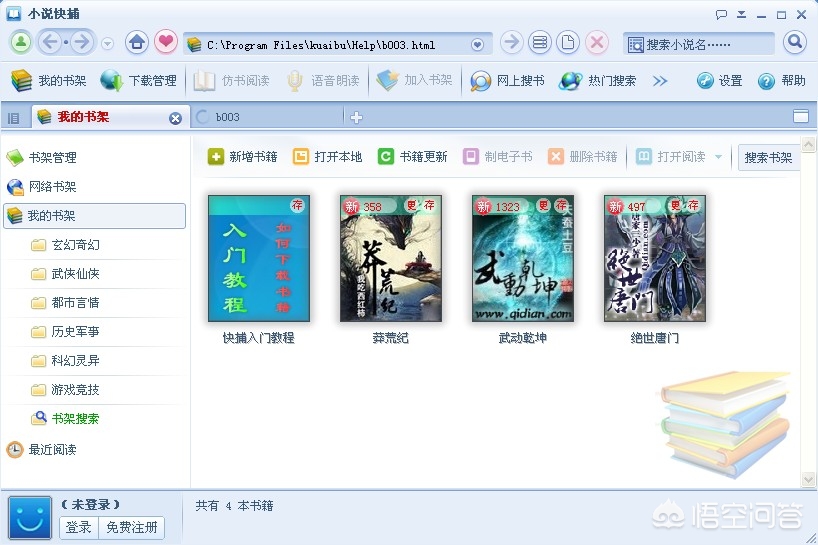Click 存 save badge on 武动乾坤
Viewport: 818px width, 545px height.
click(x=561, y=205)
